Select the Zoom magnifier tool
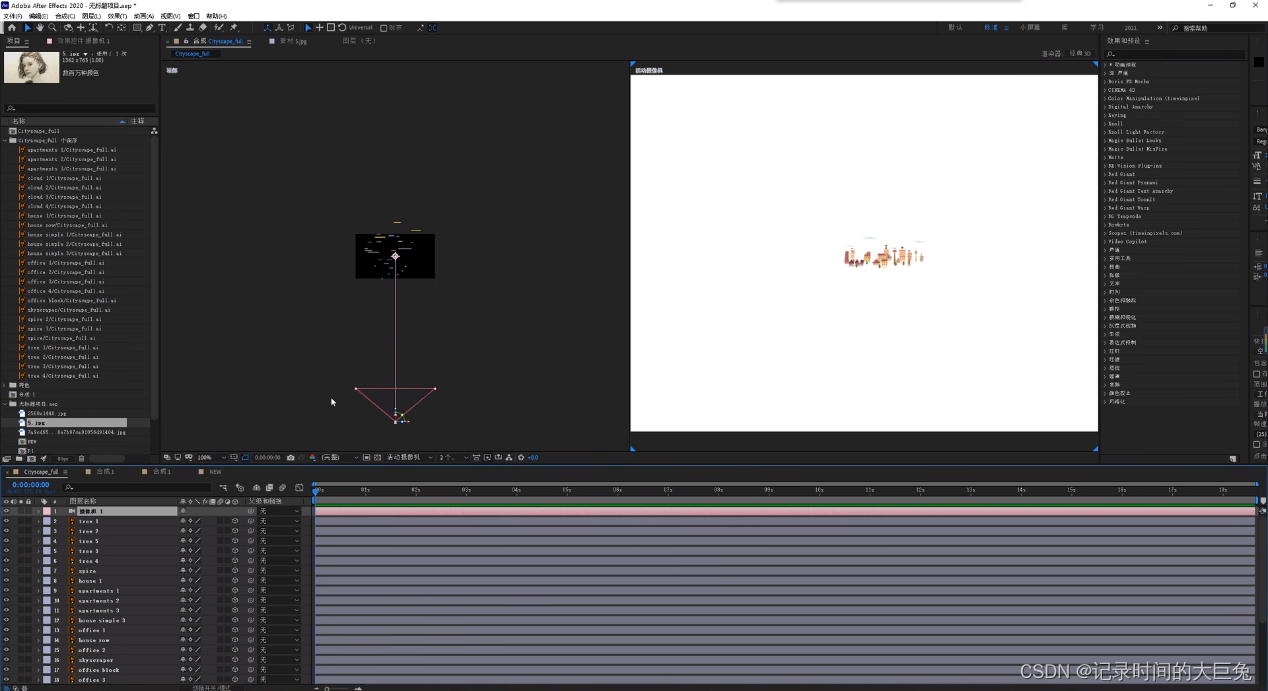This screenshot has width=1268, height=691. (x=52, y=28)
